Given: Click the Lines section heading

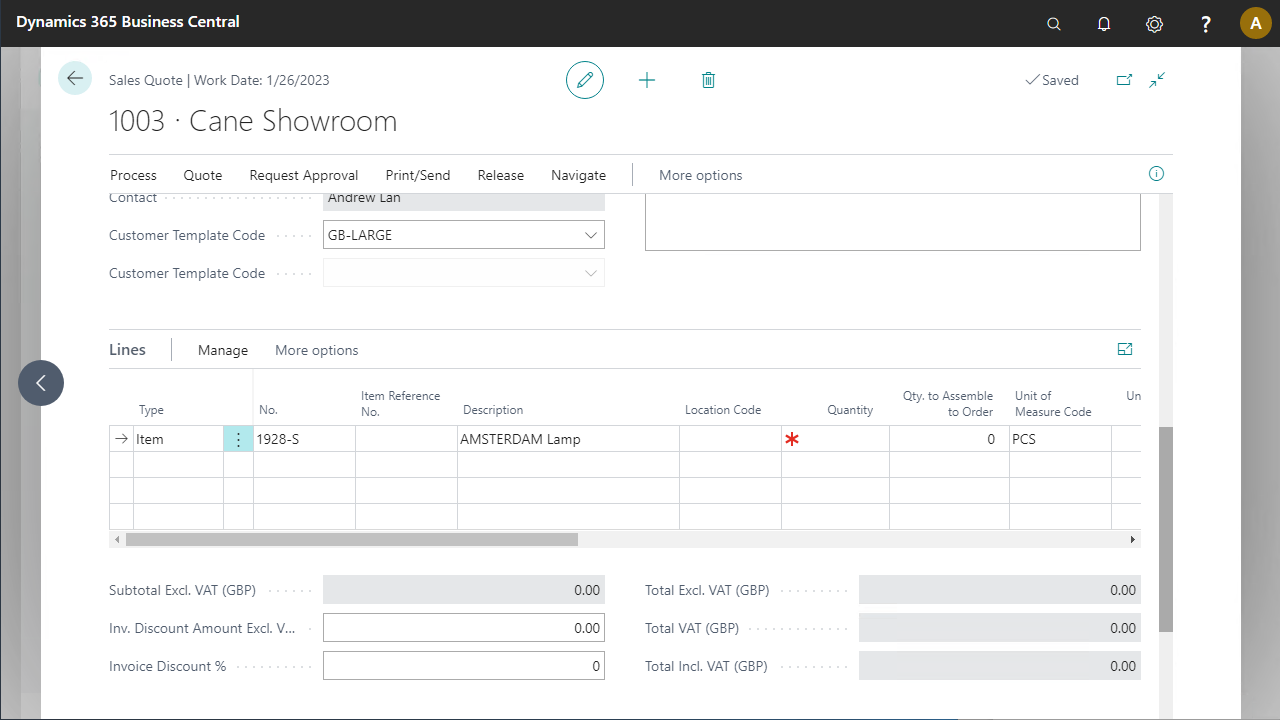Looking at the screenshot, I should [127, 350].
